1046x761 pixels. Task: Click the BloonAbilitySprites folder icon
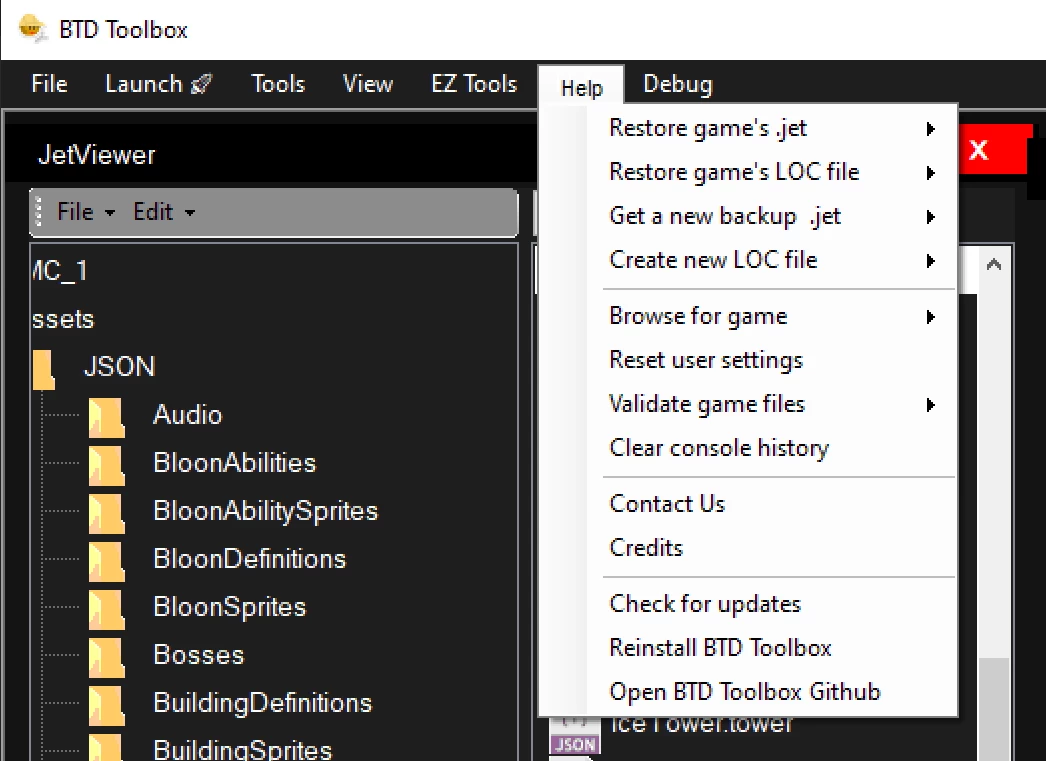(107, 513)
